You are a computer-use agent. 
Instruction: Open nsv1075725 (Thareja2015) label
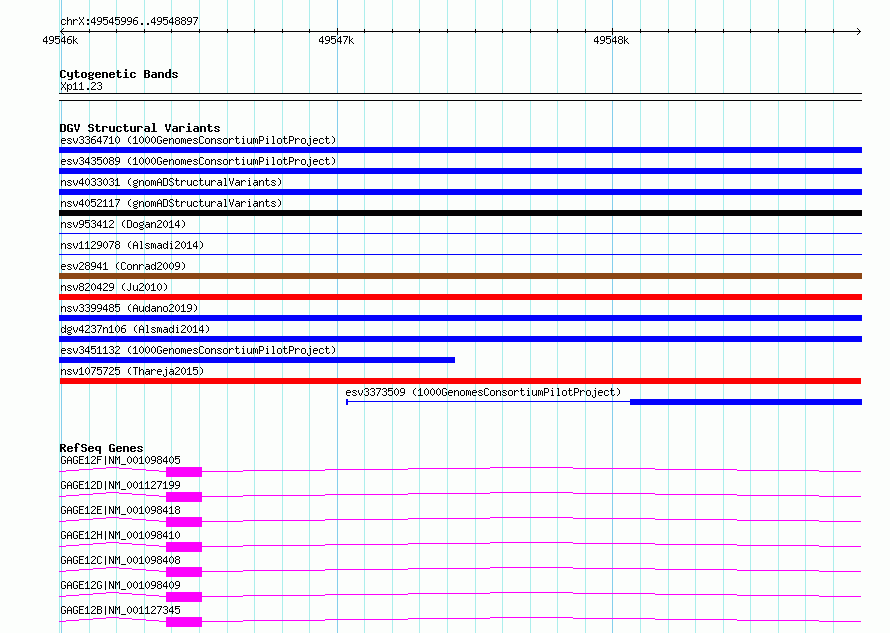[x=132, y=371]
